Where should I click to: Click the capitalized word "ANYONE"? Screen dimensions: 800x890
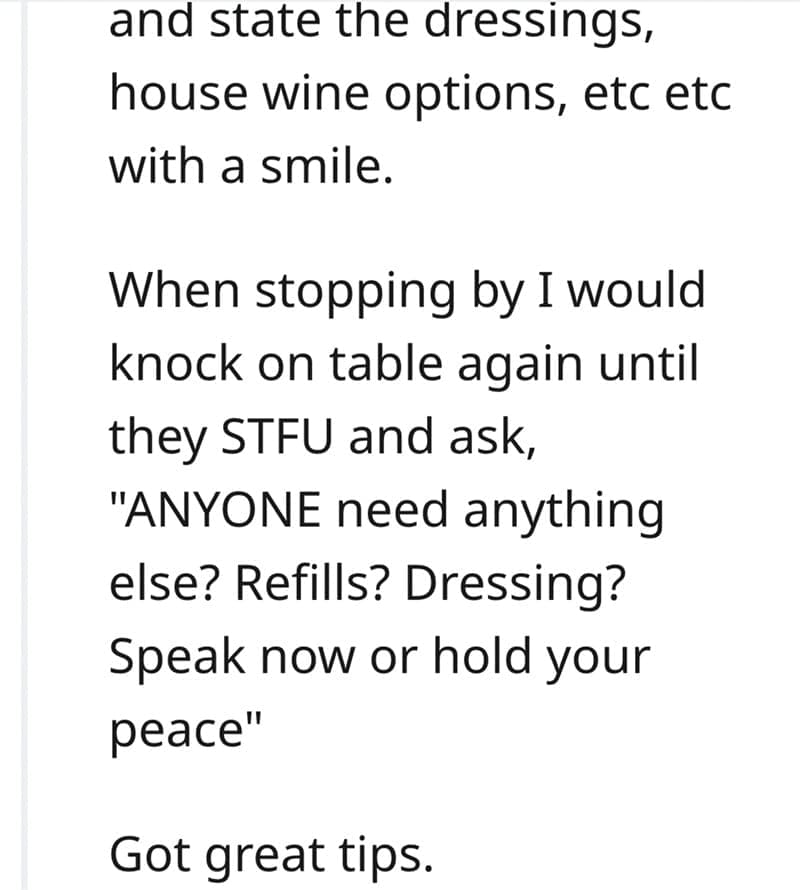pos(231,511)
